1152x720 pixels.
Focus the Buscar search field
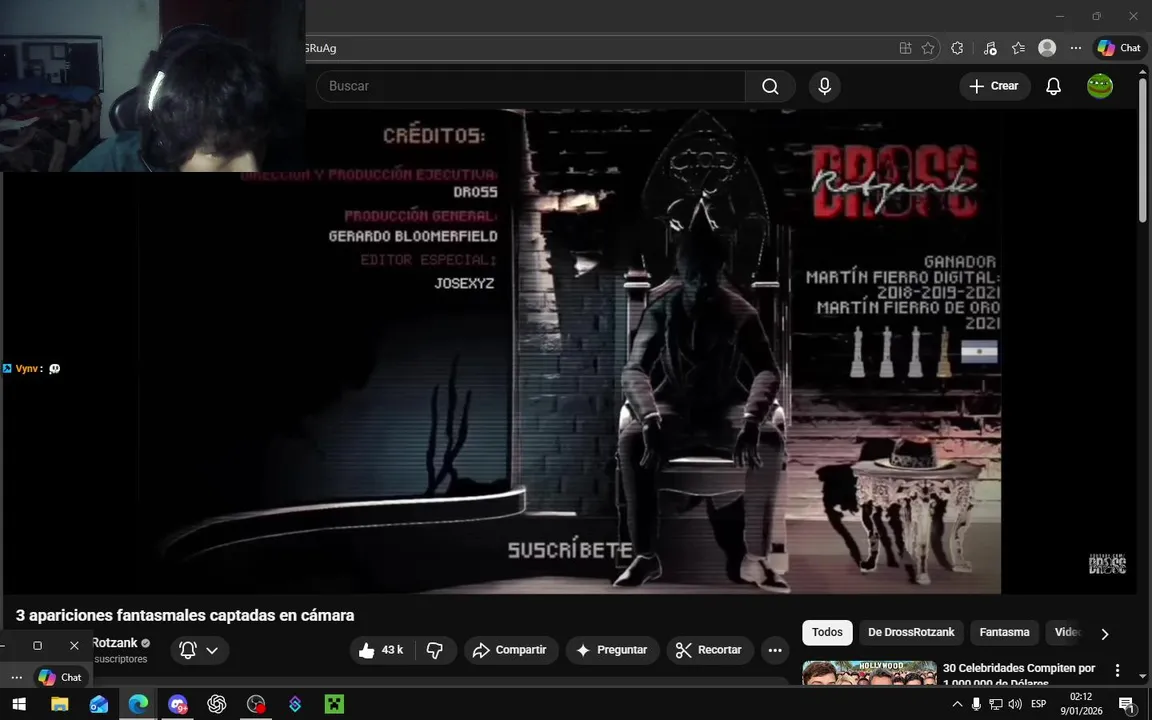point(530,86)
